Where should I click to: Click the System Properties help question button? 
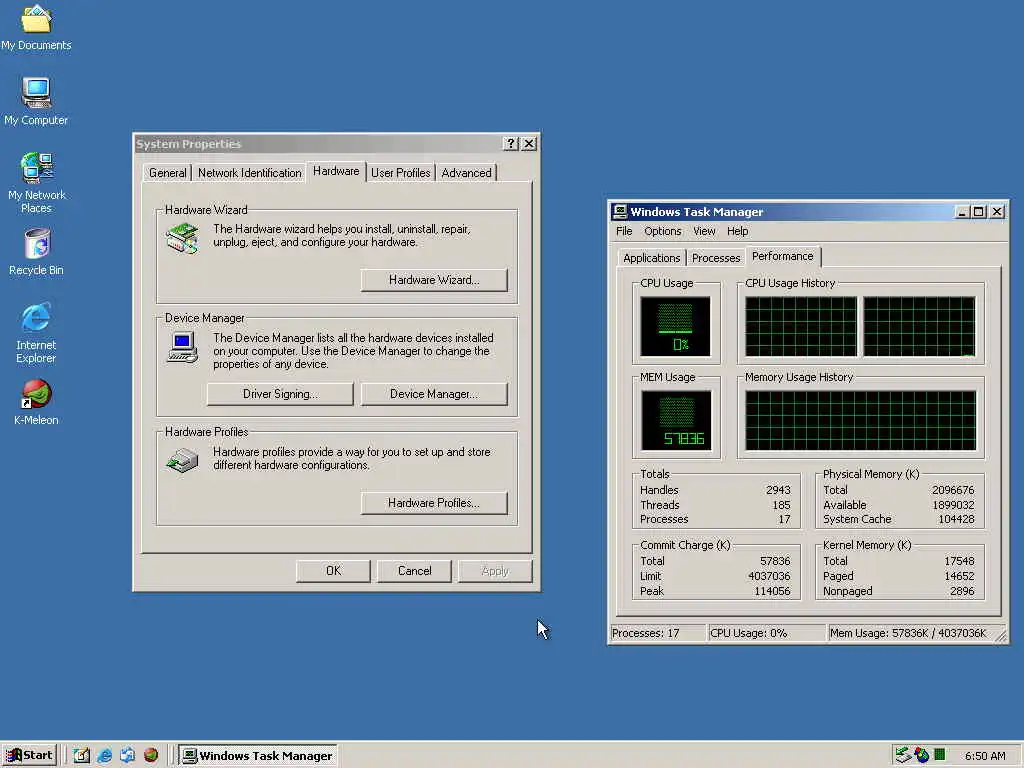coord(511,144)
